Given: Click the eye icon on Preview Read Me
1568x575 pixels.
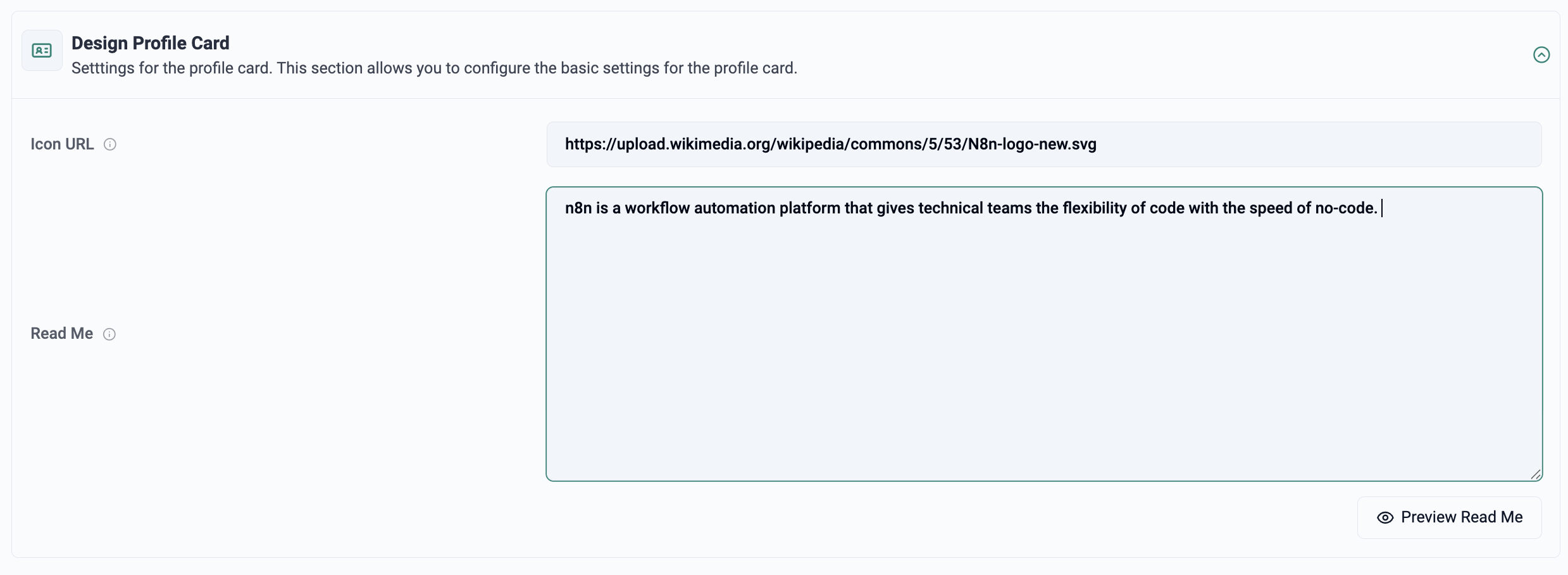Looking at the screenshot, I should (1385, 517).
